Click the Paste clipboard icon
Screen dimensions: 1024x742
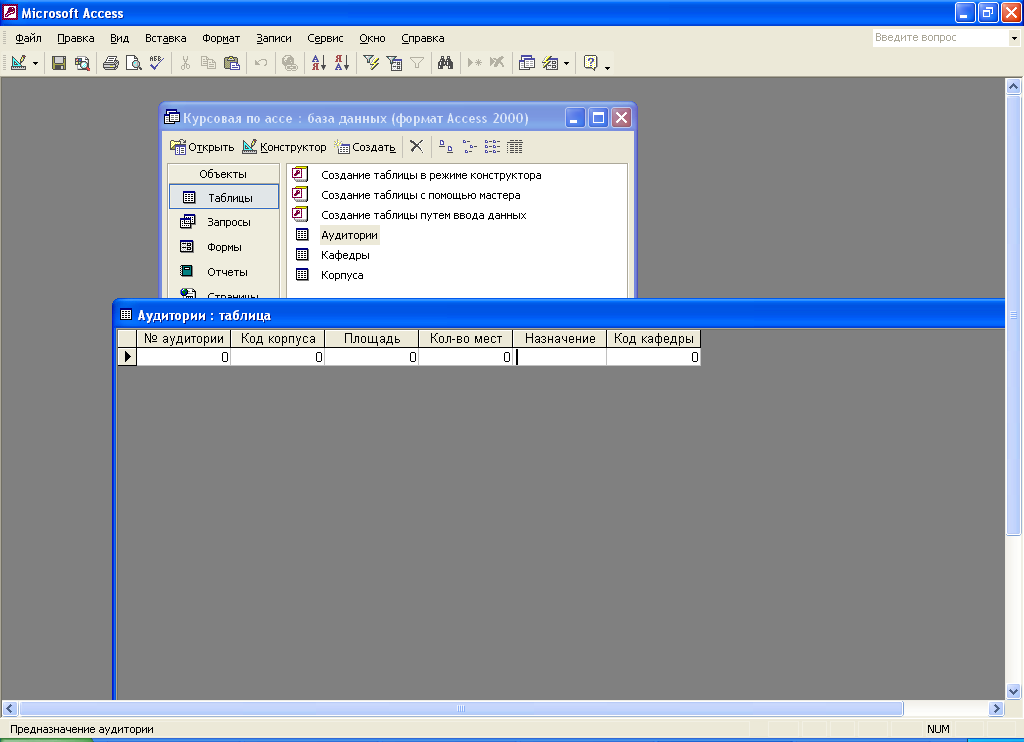[232, 63]
